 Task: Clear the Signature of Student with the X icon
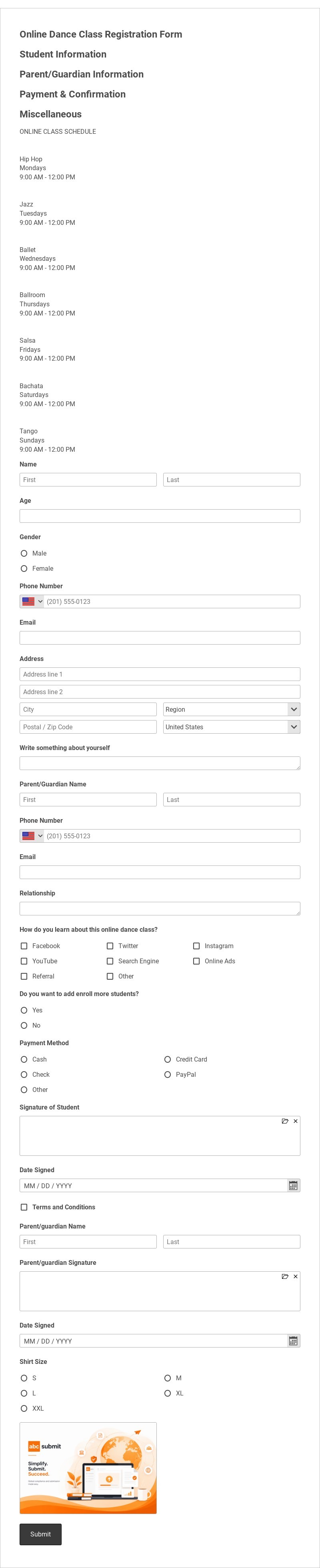[296, 1121]
